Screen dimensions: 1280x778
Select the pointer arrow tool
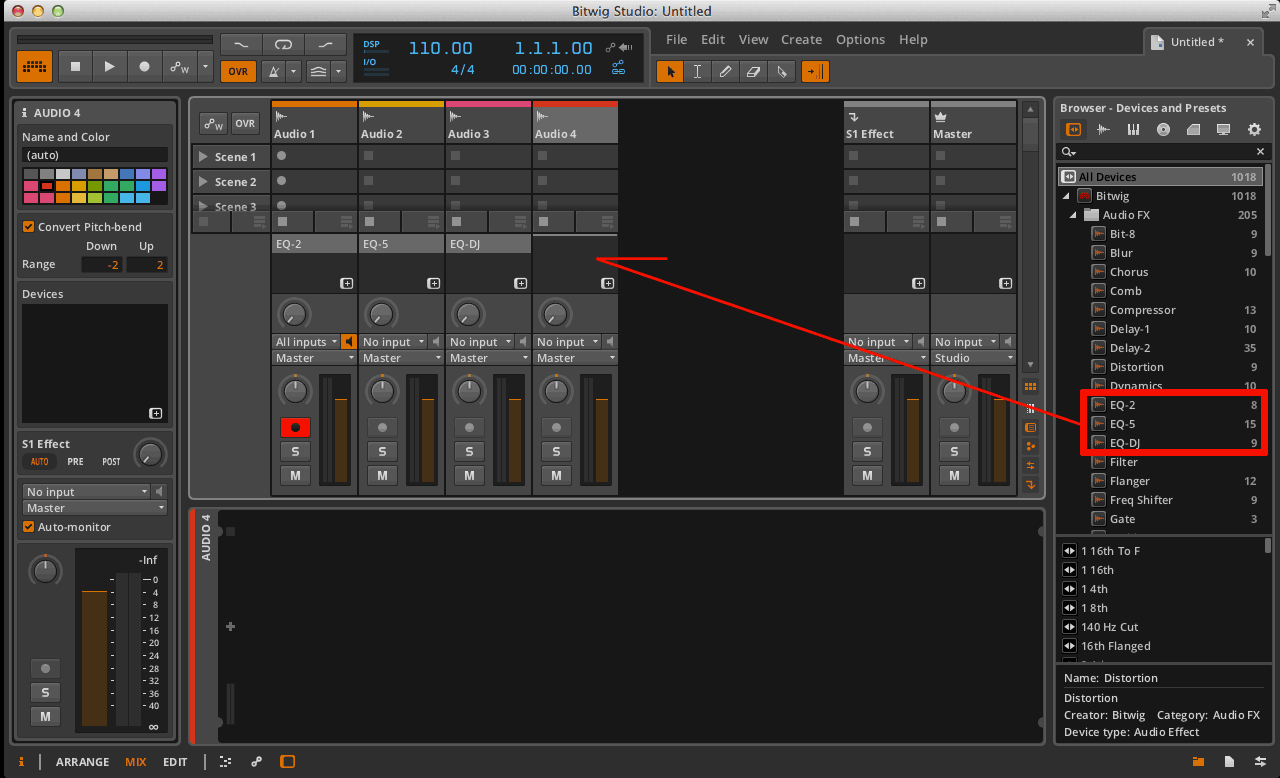pyautogui.click(x=670, y=71)
